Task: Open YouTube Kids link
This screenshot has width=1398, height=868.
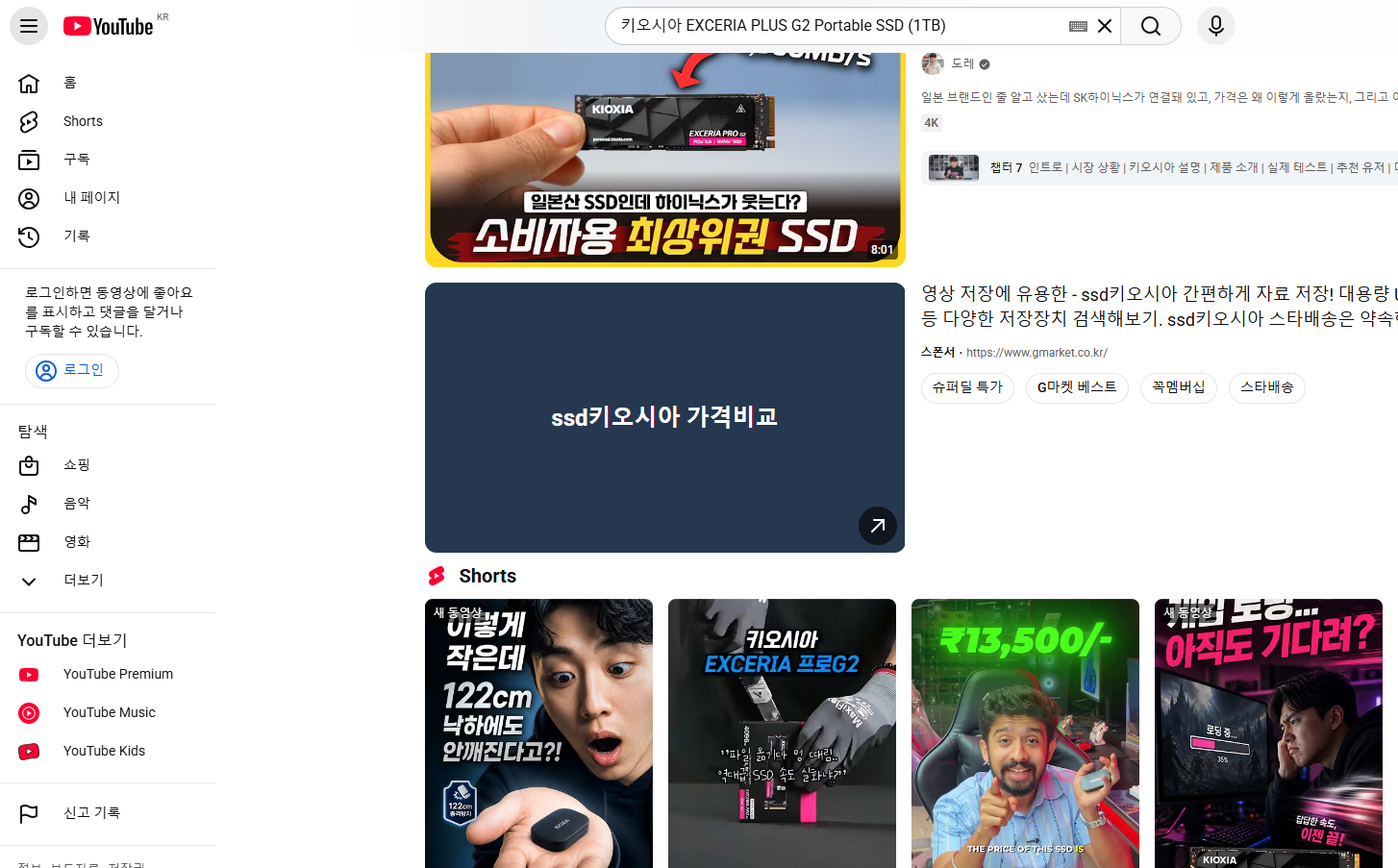Action: (x=108, y=752)
